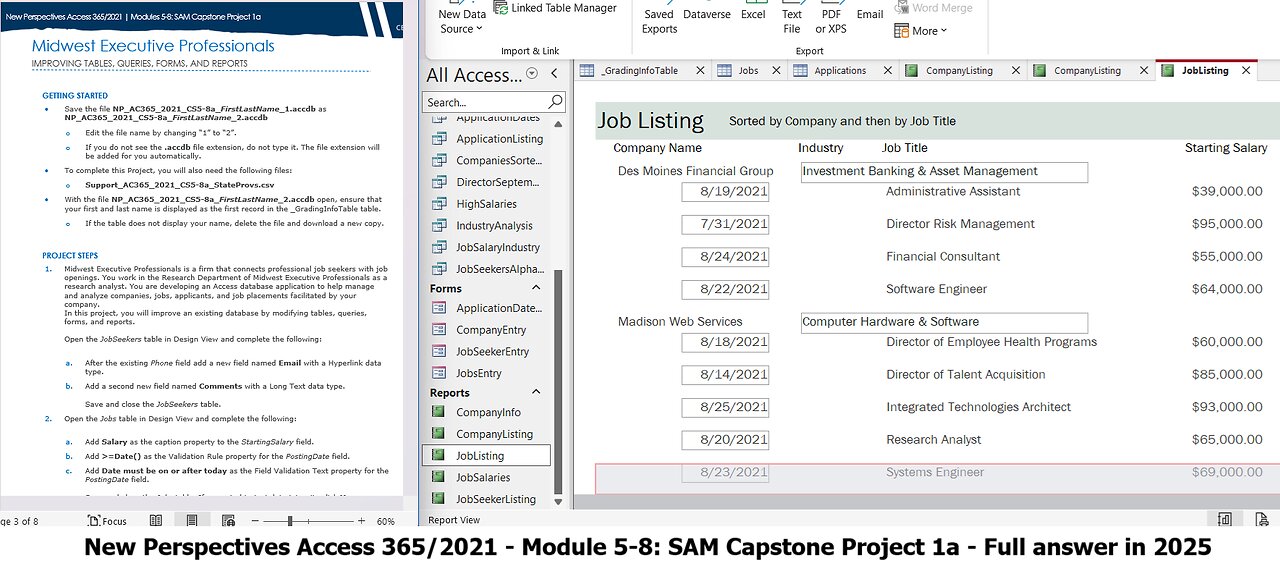
Task: Export the report as Text File
Action: pyautogui.click(x=792, y=20)
